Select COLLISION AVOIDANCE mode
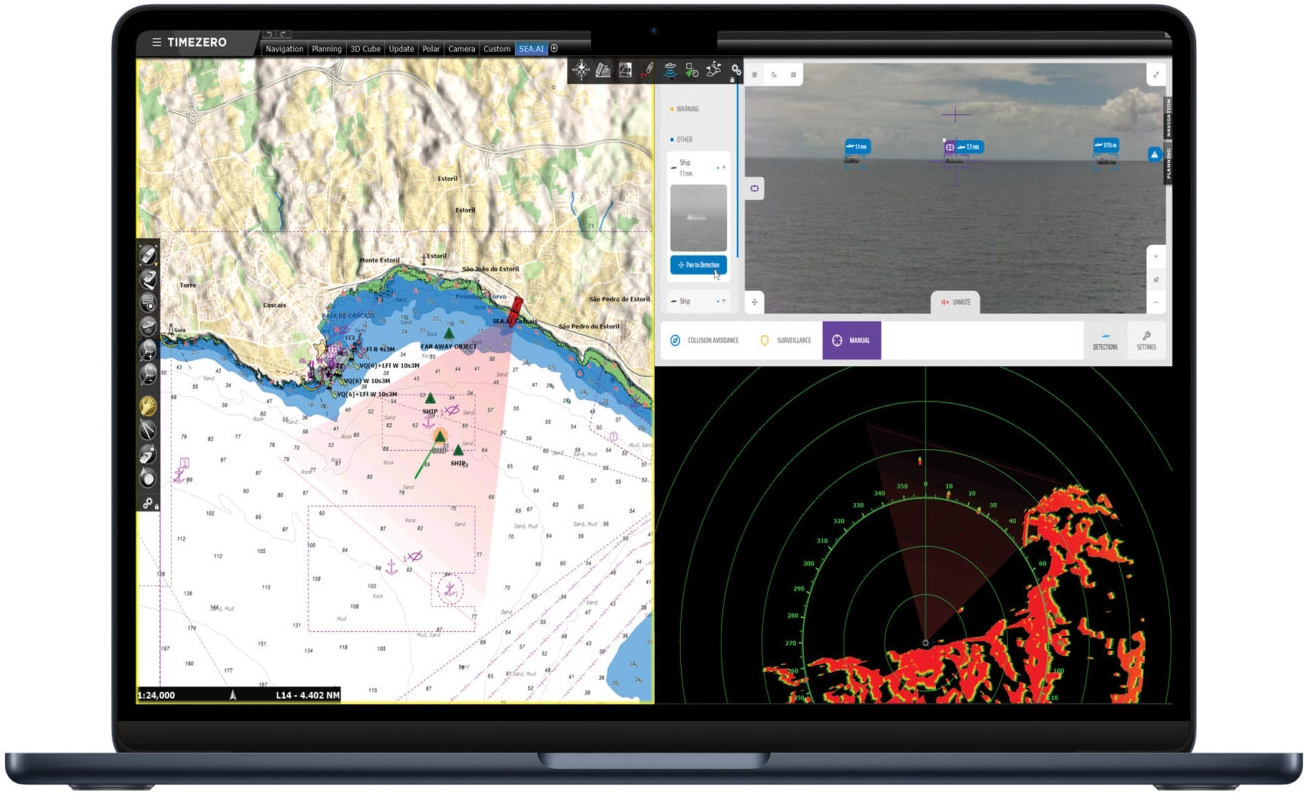The height and width of the screenshot is (803, 1304). point(705,340)
